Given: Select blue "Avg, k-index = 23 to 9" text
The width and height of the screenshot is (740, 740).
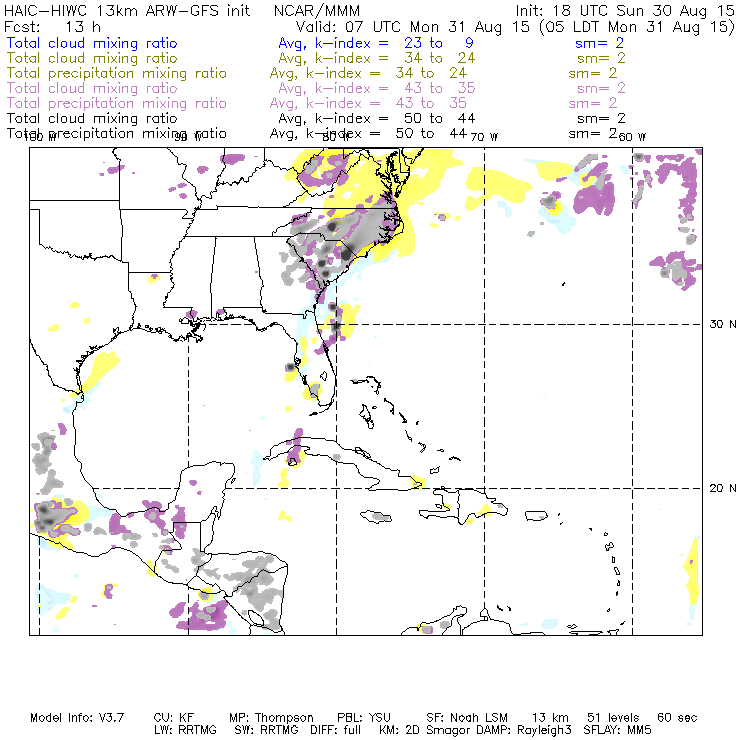Looking at the screenshot, I should (376, 43).
